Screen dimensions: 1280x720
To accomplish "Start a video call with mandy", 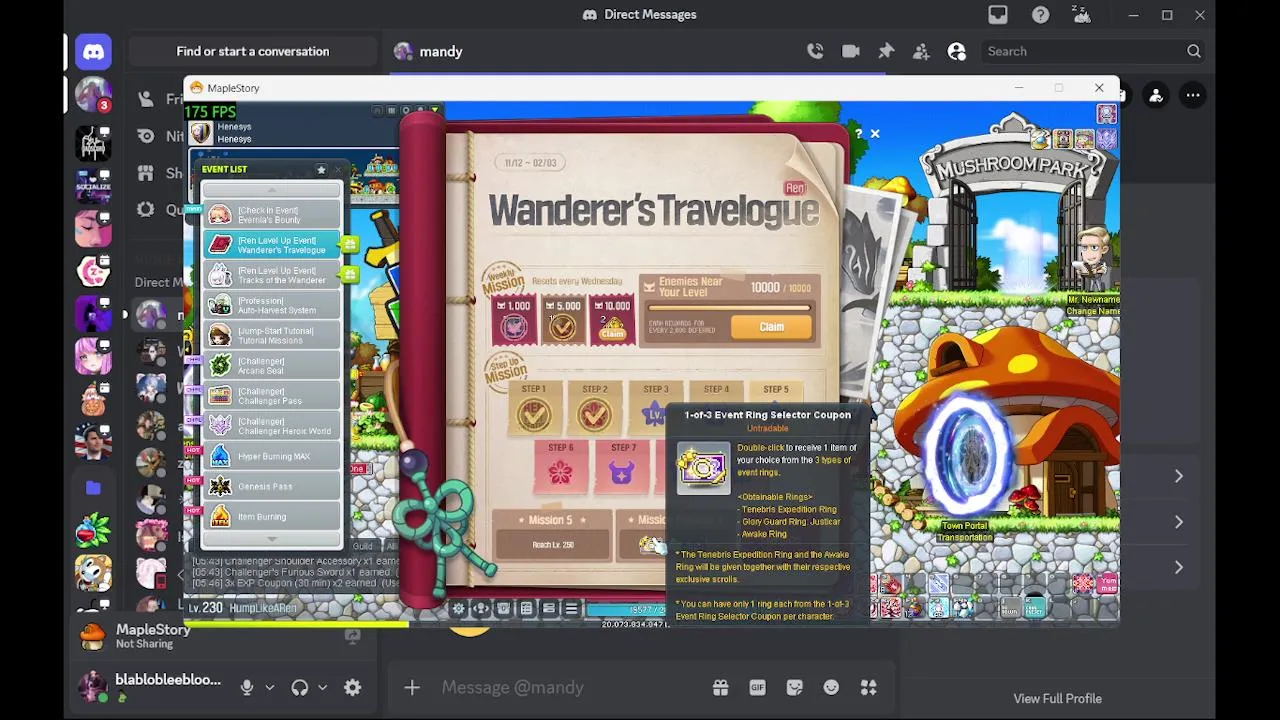I will click(x=851, y=51).
